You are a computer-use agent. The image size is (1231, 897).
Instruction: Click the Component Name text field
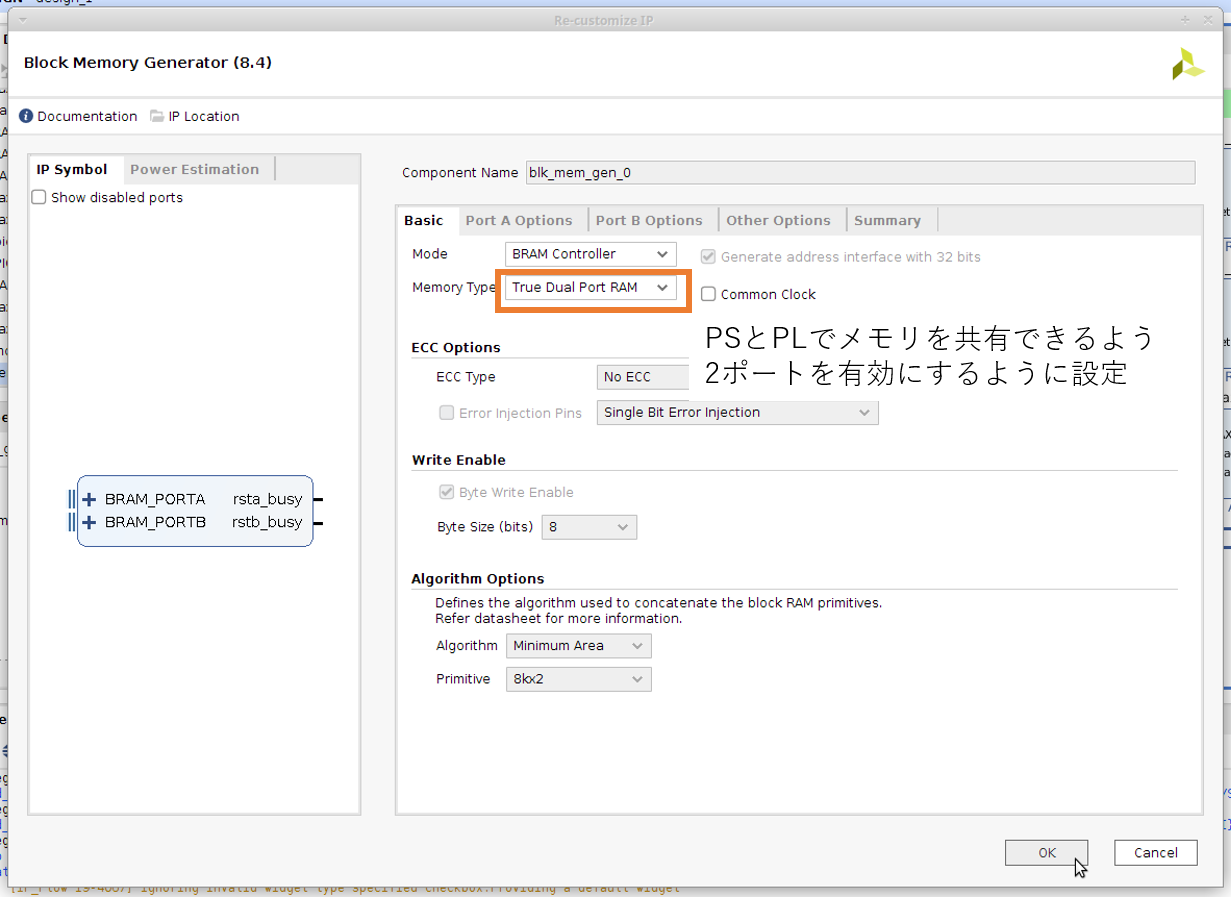pos(859,173)
